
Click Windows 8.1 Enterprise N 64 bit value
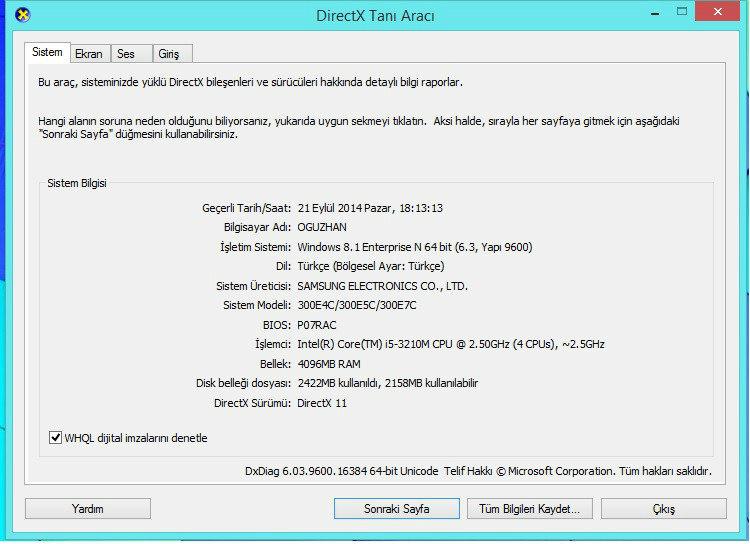tap(415, 247)
